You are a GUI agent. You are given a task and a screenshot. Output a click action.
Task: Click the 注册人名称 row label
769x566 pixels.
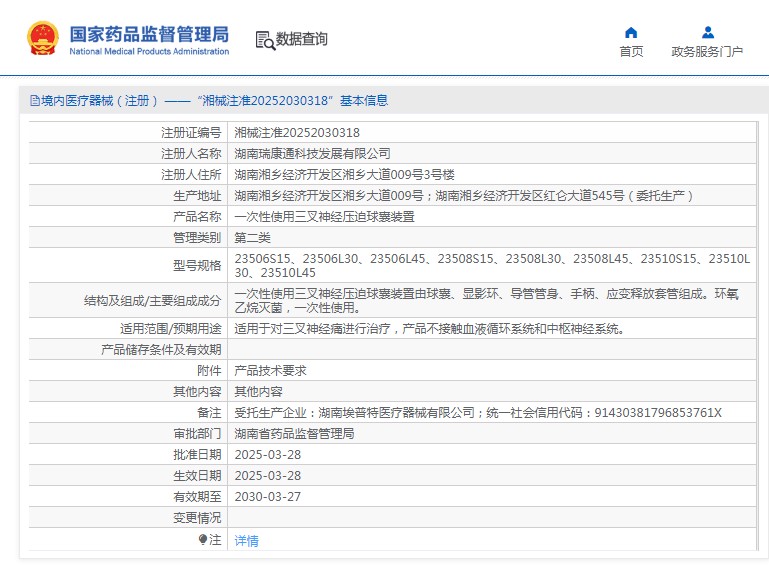coord(191,154)
